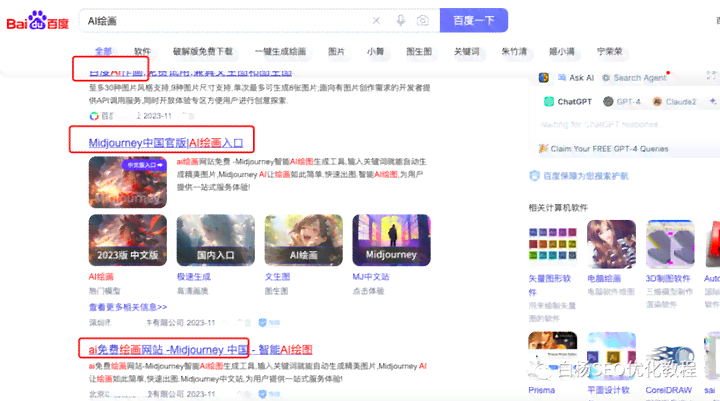Open 电脑绘画 software icon
720x401 pixels.
(x=611, y=244)
